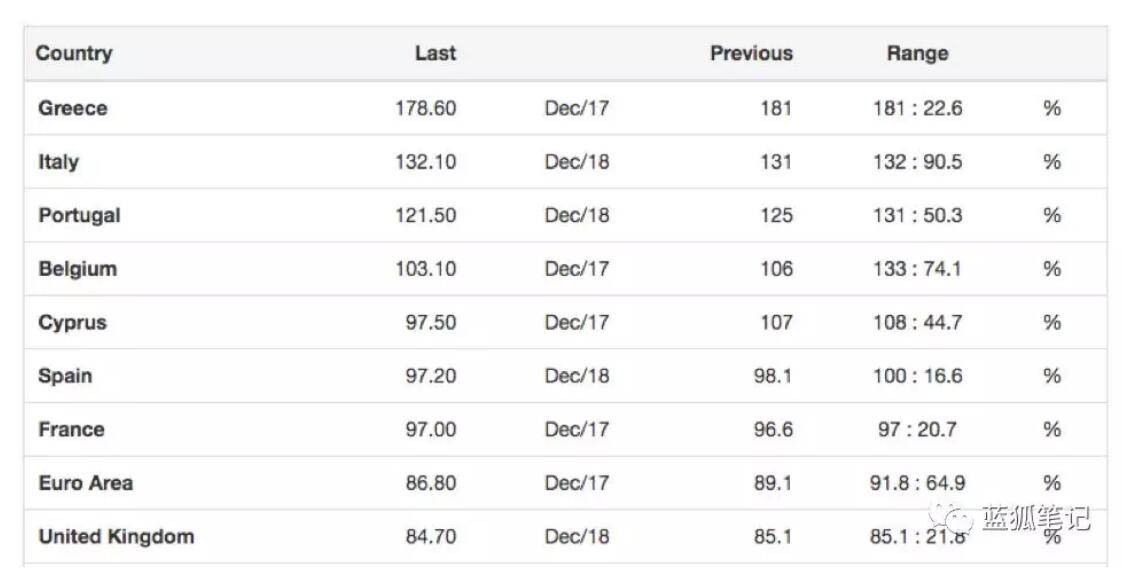Sort table by Last column header

[435, 54]
